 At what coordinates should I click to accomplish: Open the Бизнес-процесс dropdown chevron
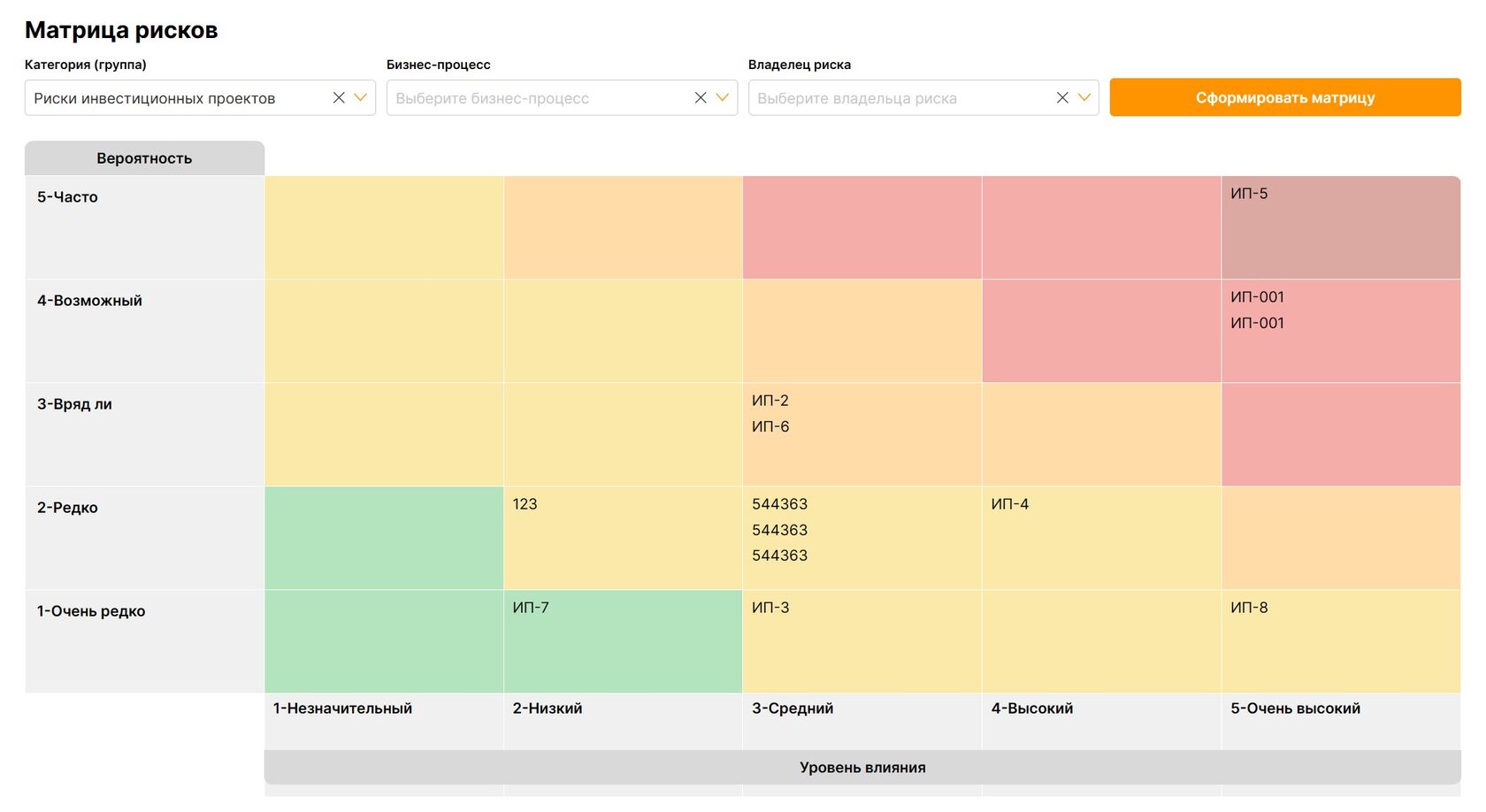point(722,98)
